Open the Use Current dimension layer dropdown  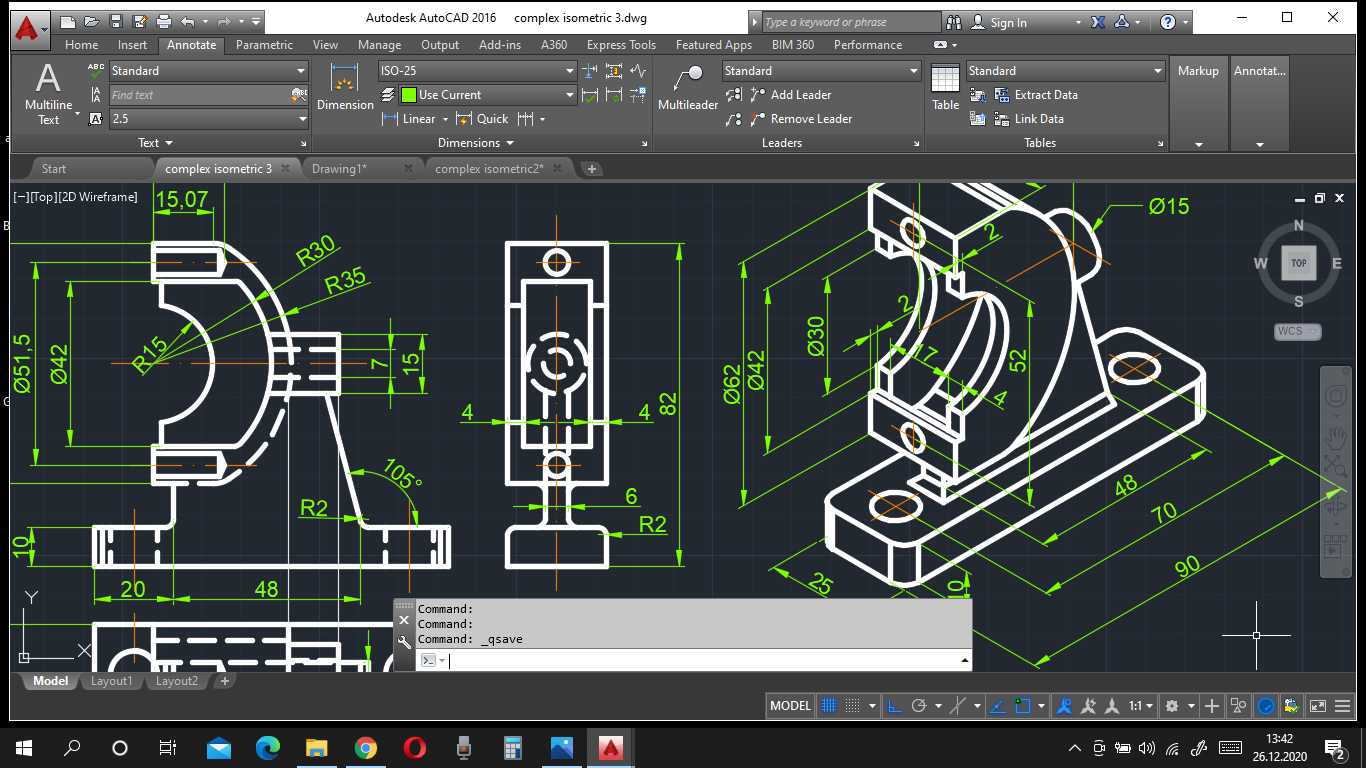[488, 95]
